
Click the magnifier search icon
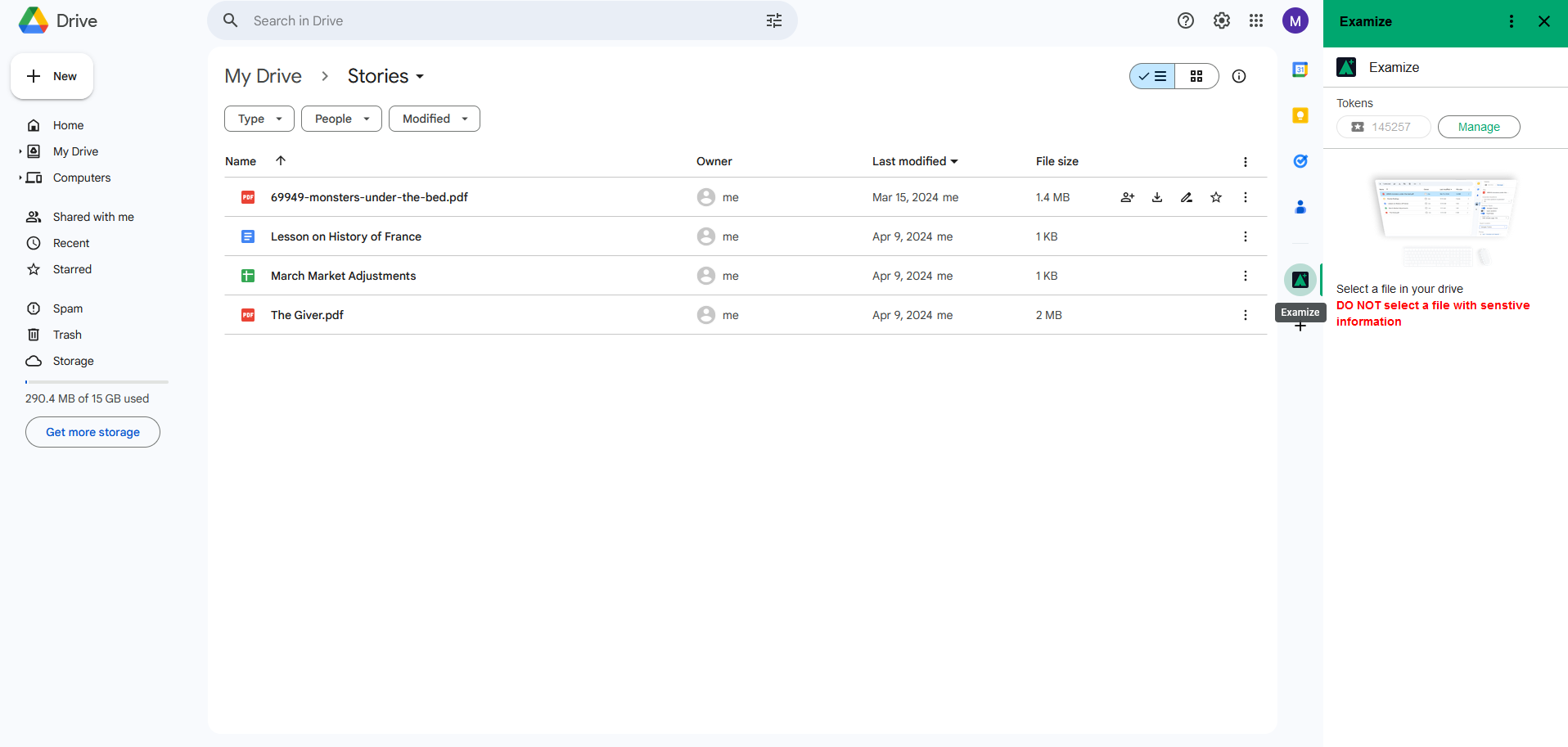[231, 20]
